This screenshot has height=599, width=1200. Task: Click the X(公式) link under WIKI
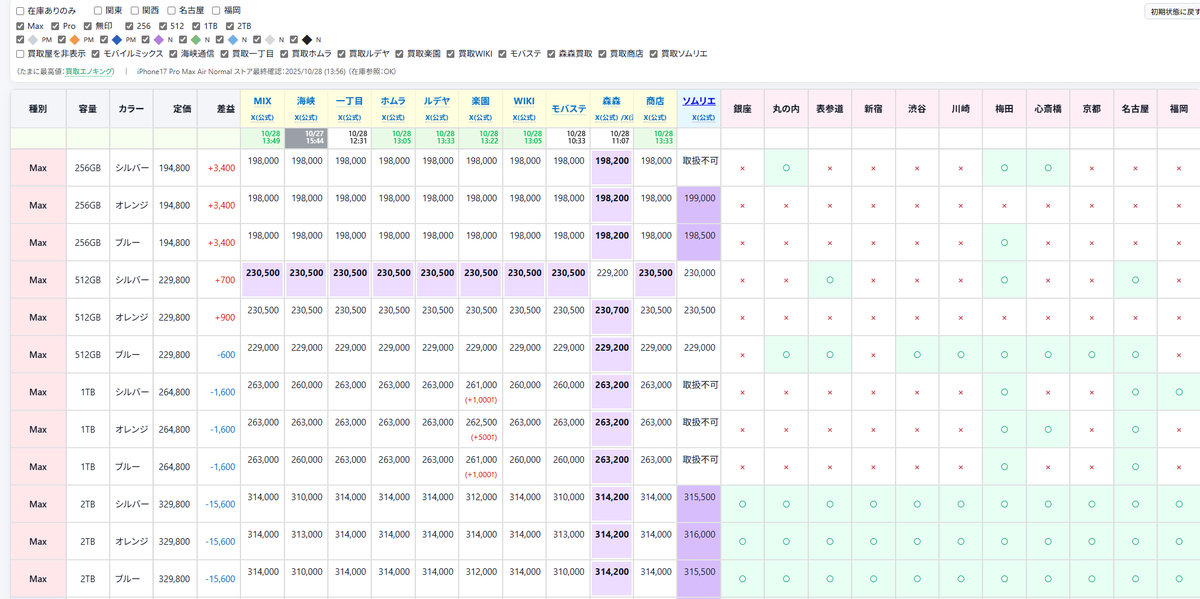coord(524,118)
